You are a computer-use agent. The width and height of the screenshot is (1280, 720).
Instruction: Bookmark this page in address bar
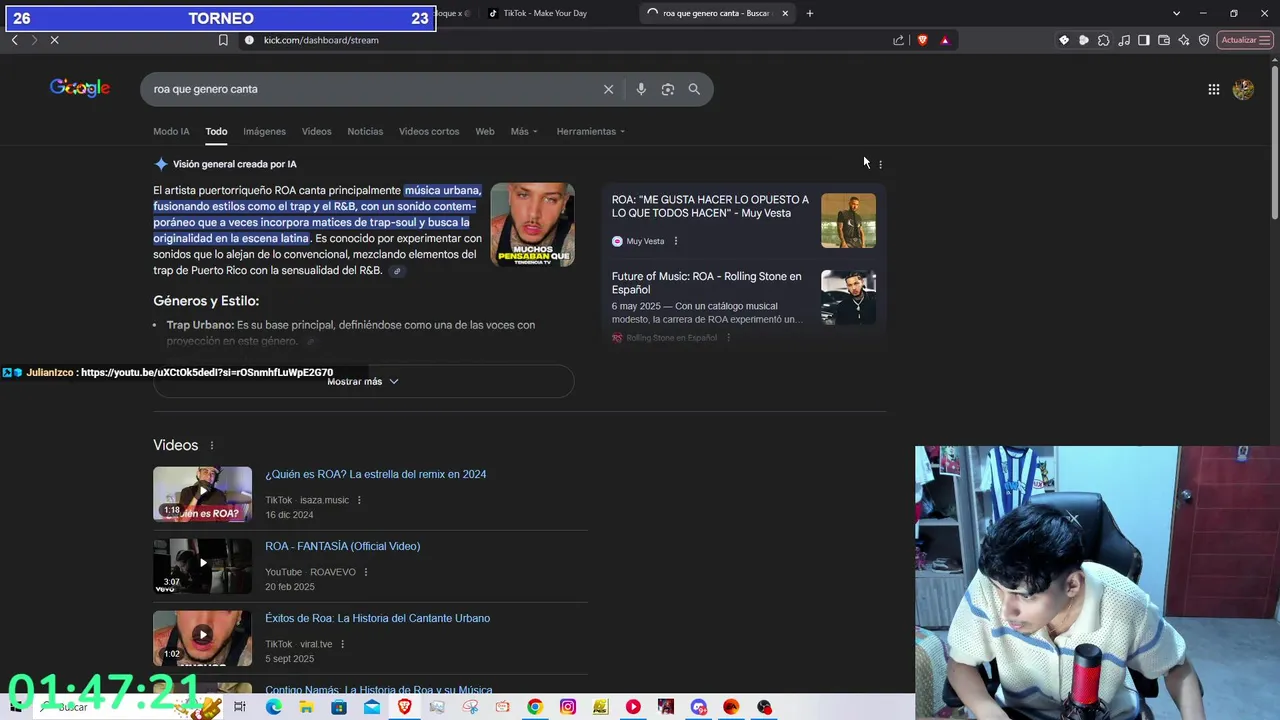[223, 40]
